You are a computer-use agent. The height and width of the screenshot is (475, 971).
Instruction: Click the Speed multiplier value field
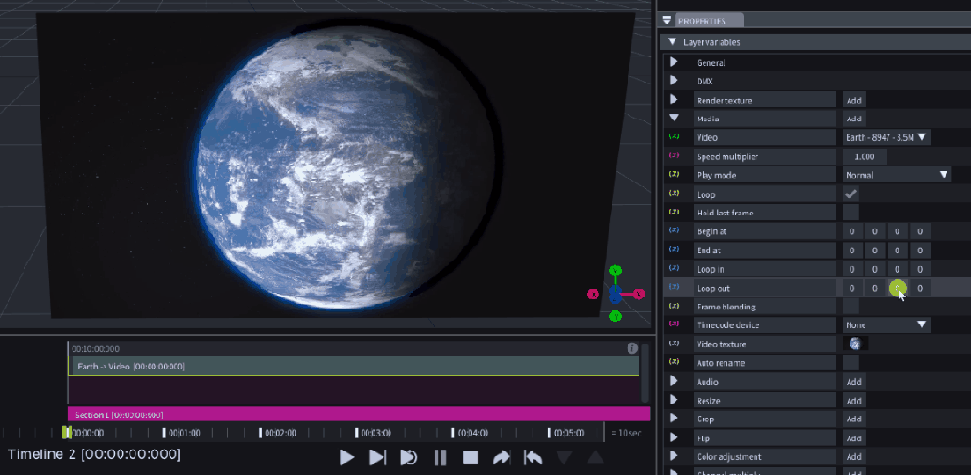pos(864,157)
